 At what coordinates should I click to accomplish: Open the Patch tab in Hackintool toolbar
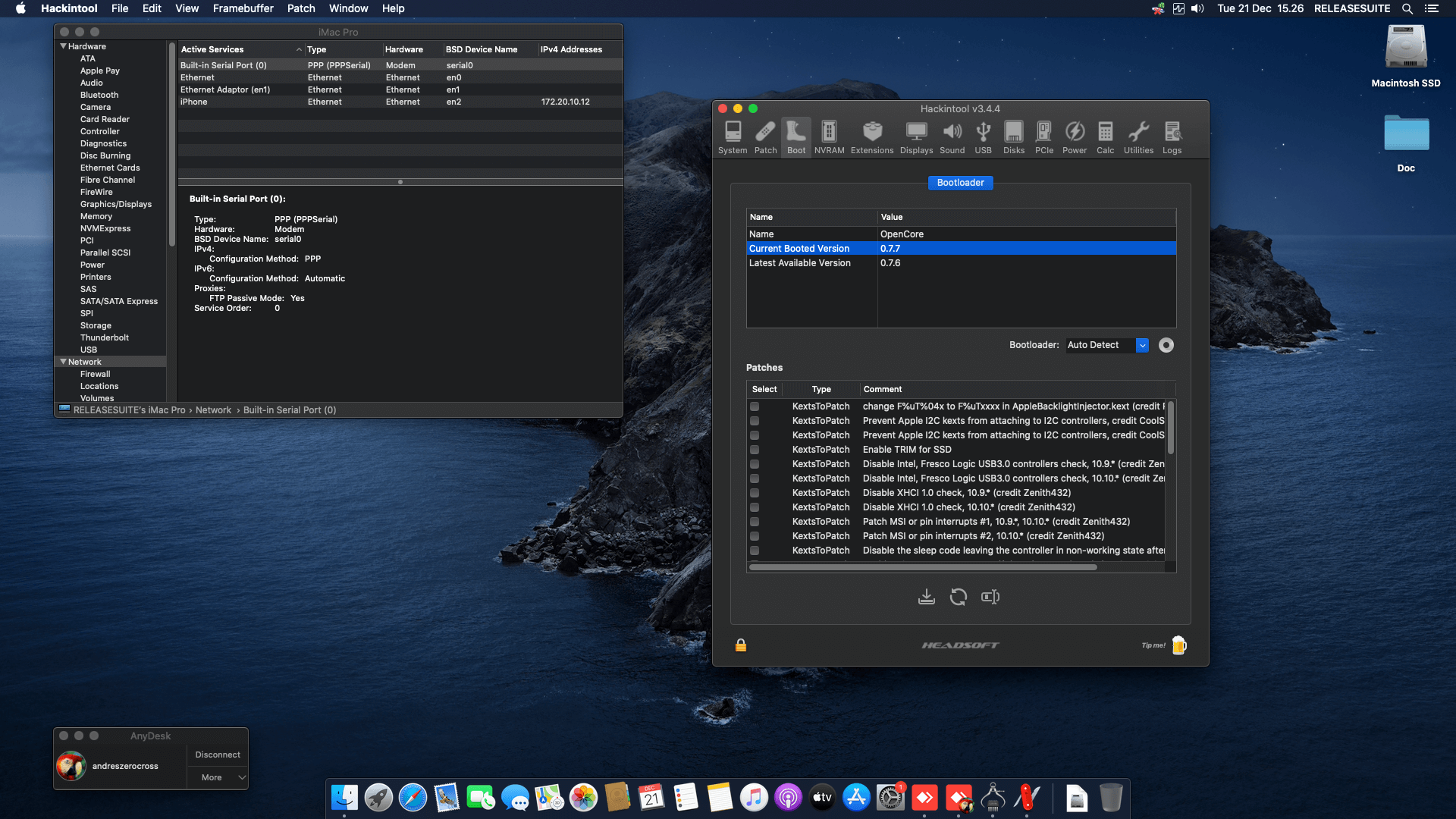(765, 137)
